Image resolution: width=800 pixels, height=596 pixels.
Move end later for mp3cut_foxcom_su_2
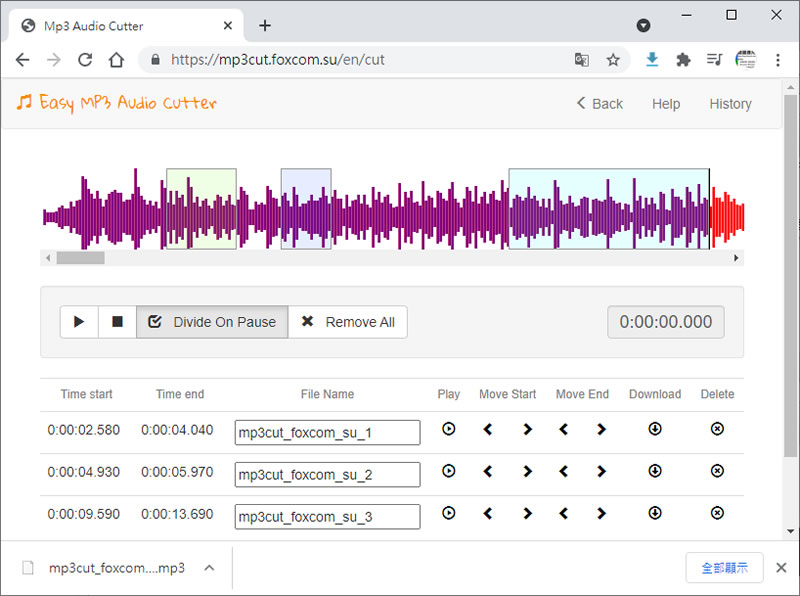coord(601,471)
